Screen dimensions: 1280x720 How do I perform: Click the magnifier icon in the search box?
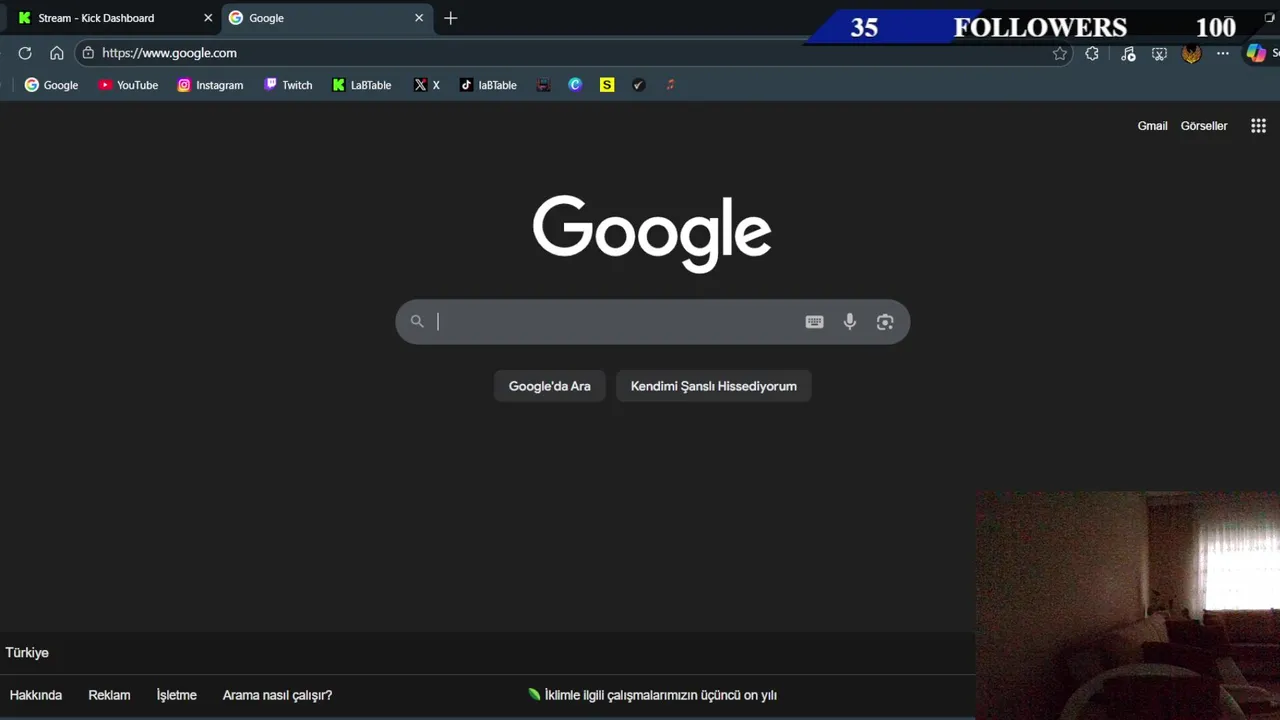[x=417, y=321]
